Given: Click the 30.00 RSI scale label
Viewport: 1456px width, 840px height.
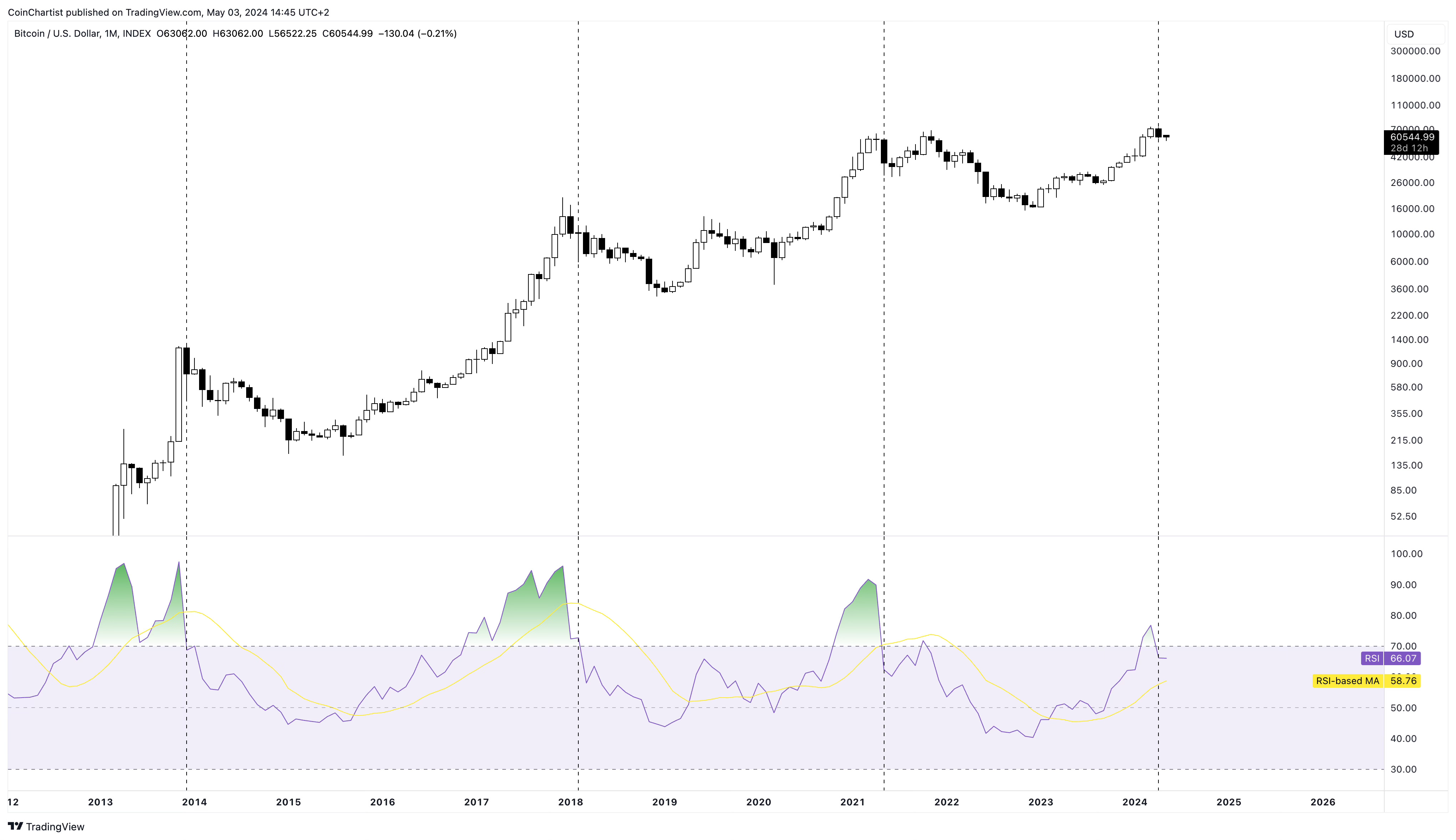Looking at the screenshot, I should (1404, 769).
